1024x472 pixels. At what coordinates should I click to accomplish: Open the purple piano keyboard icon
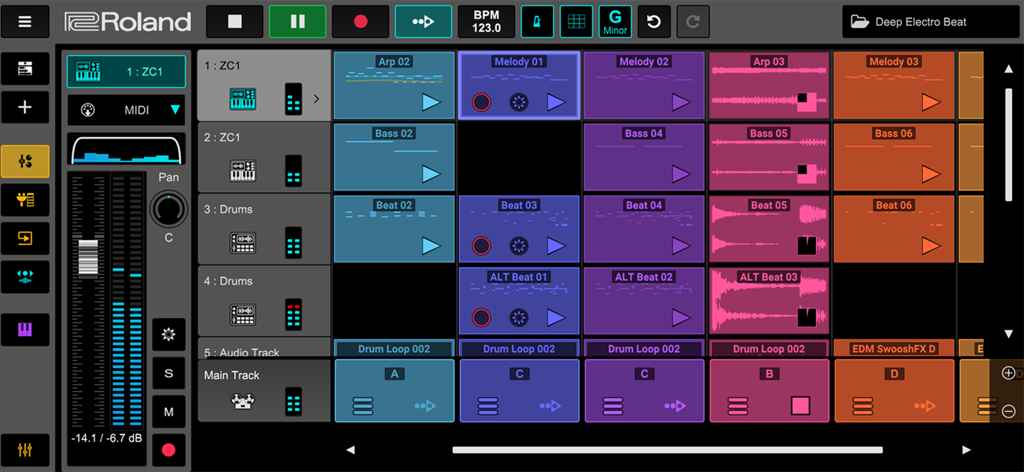25,330
